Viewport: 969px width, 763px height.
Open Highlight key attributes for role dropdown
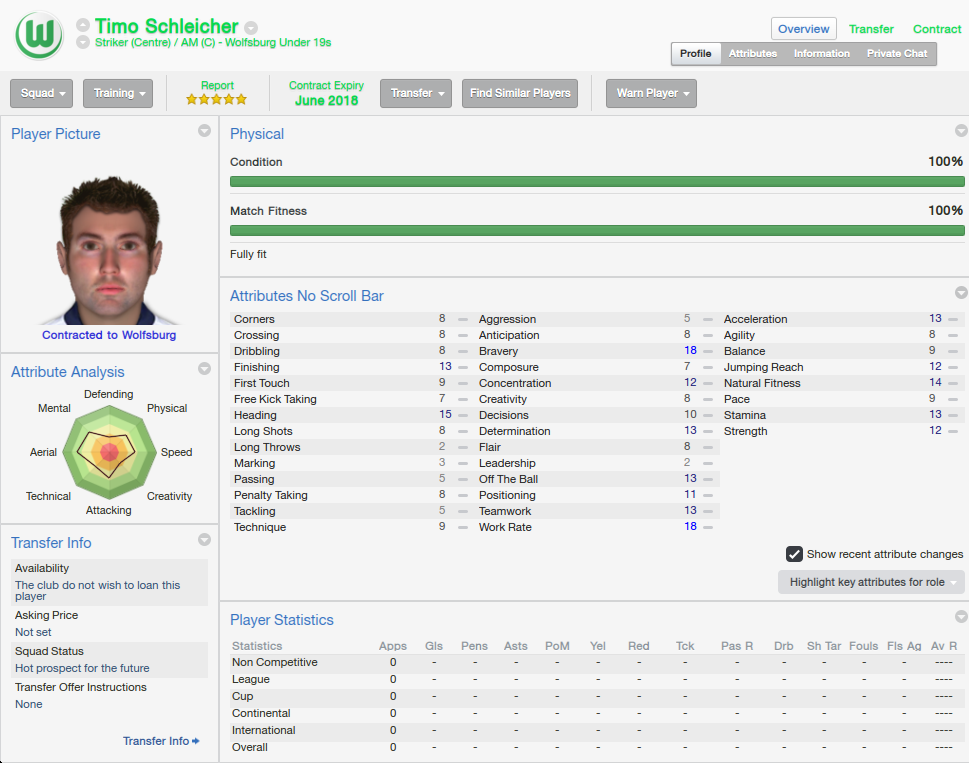click(871, 582)
